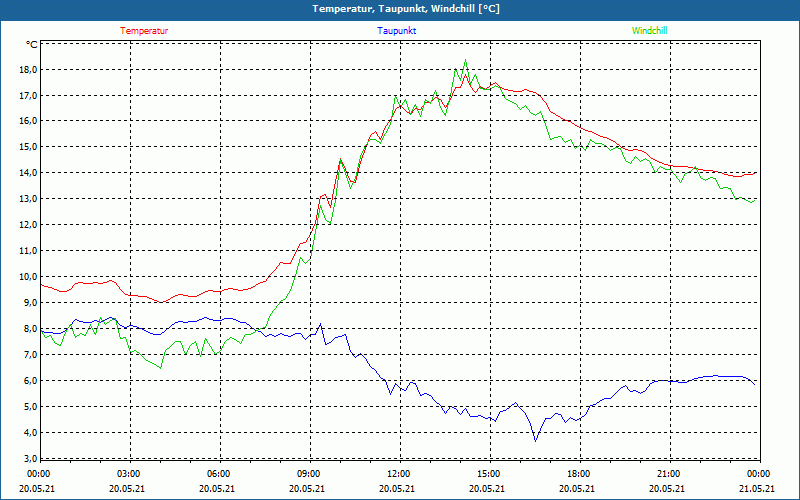Click the '16,0' y-axis value
This screenshot has width=800, height=500.
tap(29, 121)
